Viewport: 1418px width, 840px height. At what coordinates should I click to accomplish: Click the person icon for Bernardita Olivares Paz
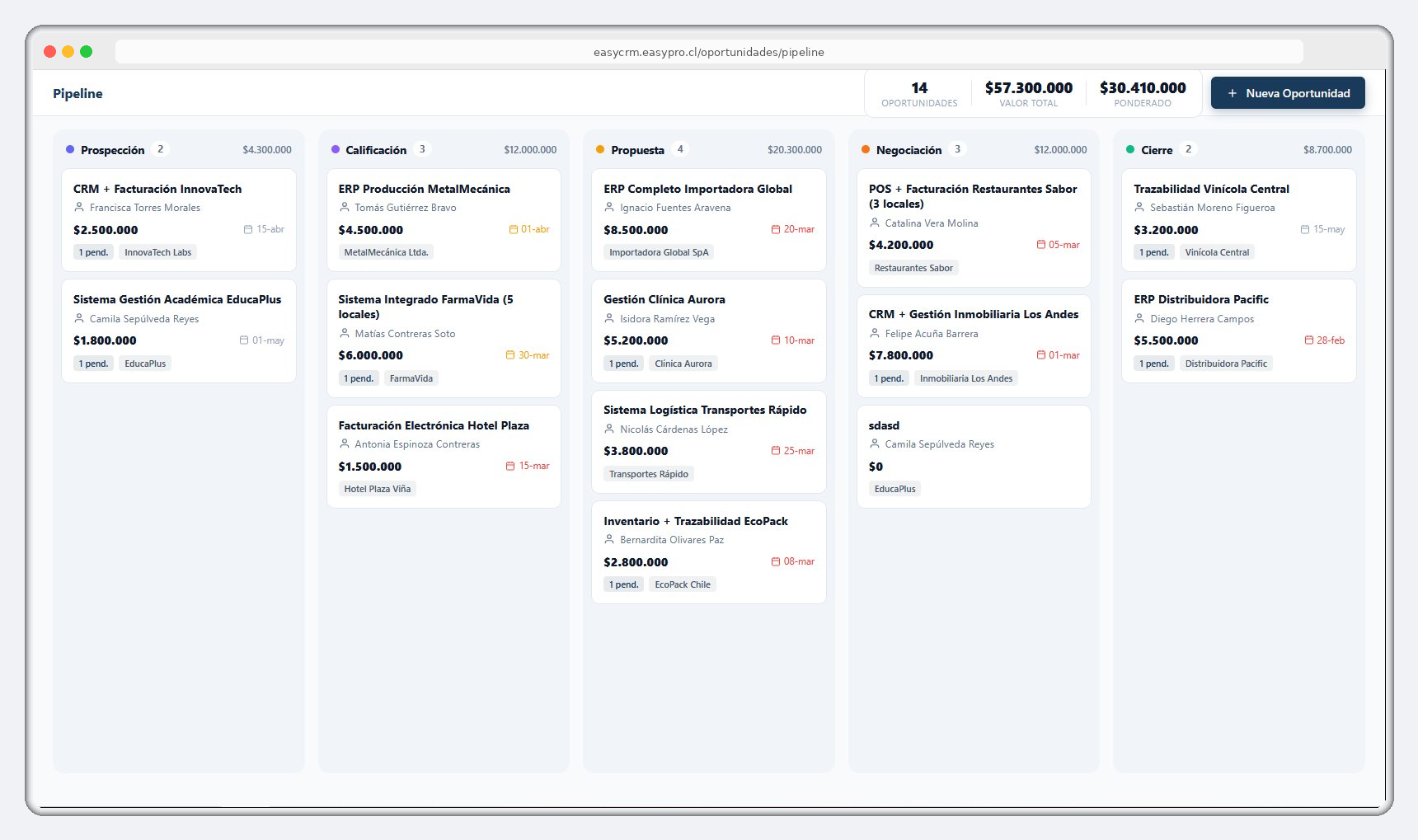pos(610,540)
